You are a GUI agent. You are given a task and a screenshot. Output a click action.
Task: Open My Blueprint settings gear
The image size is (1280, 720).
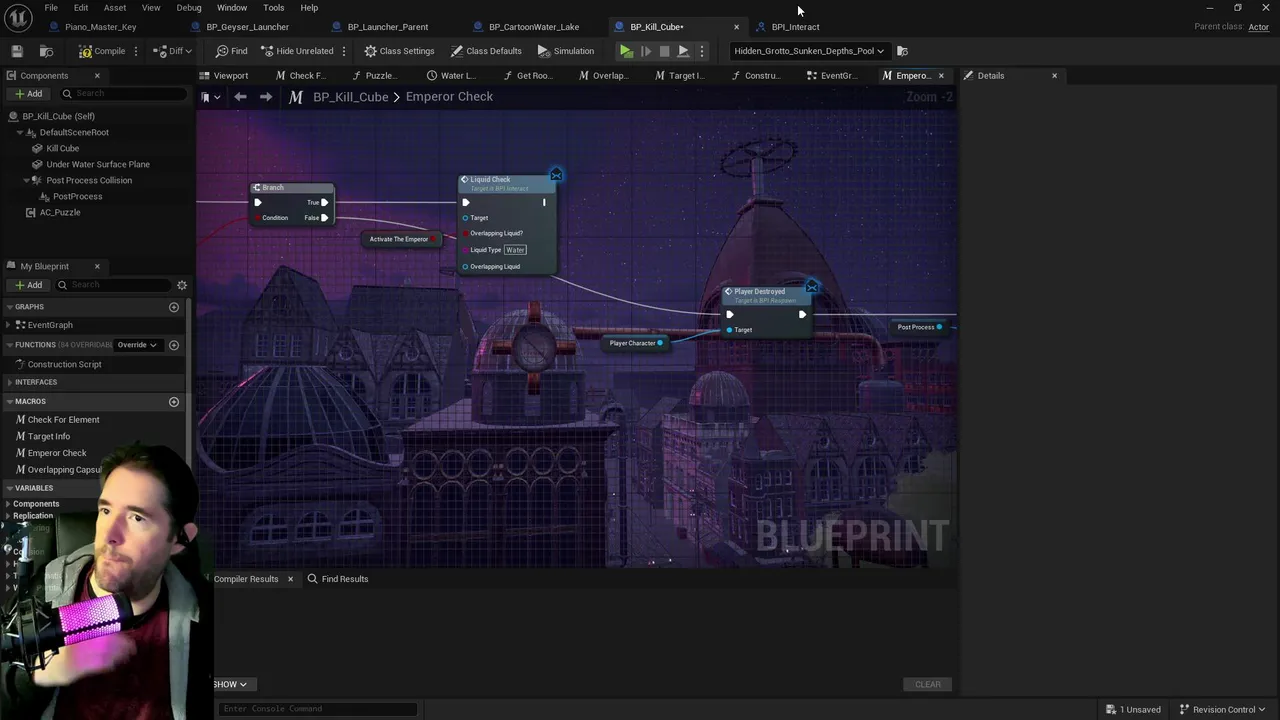coord(182,285)
